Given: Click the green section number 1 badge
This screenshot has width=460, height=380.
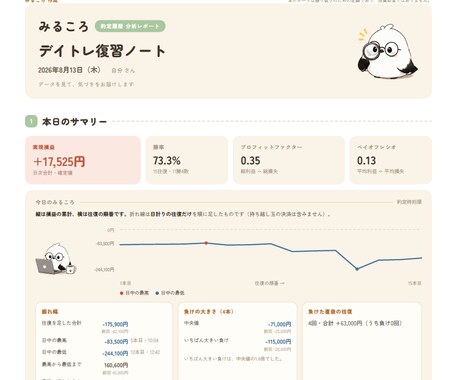Looking at the screenshot, I should (x=31, y=121).
